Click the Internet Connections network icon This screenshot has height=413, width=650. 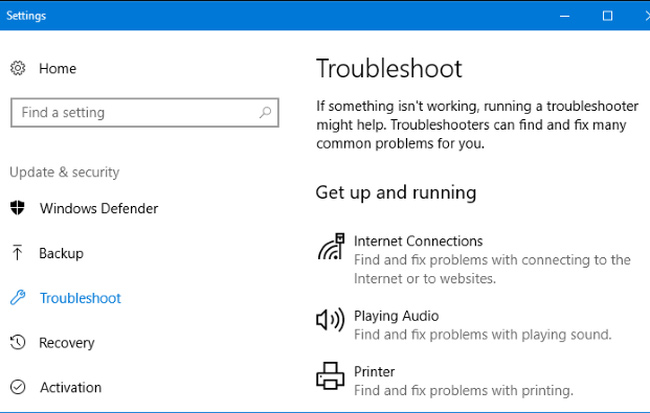[x=331, y=246]
